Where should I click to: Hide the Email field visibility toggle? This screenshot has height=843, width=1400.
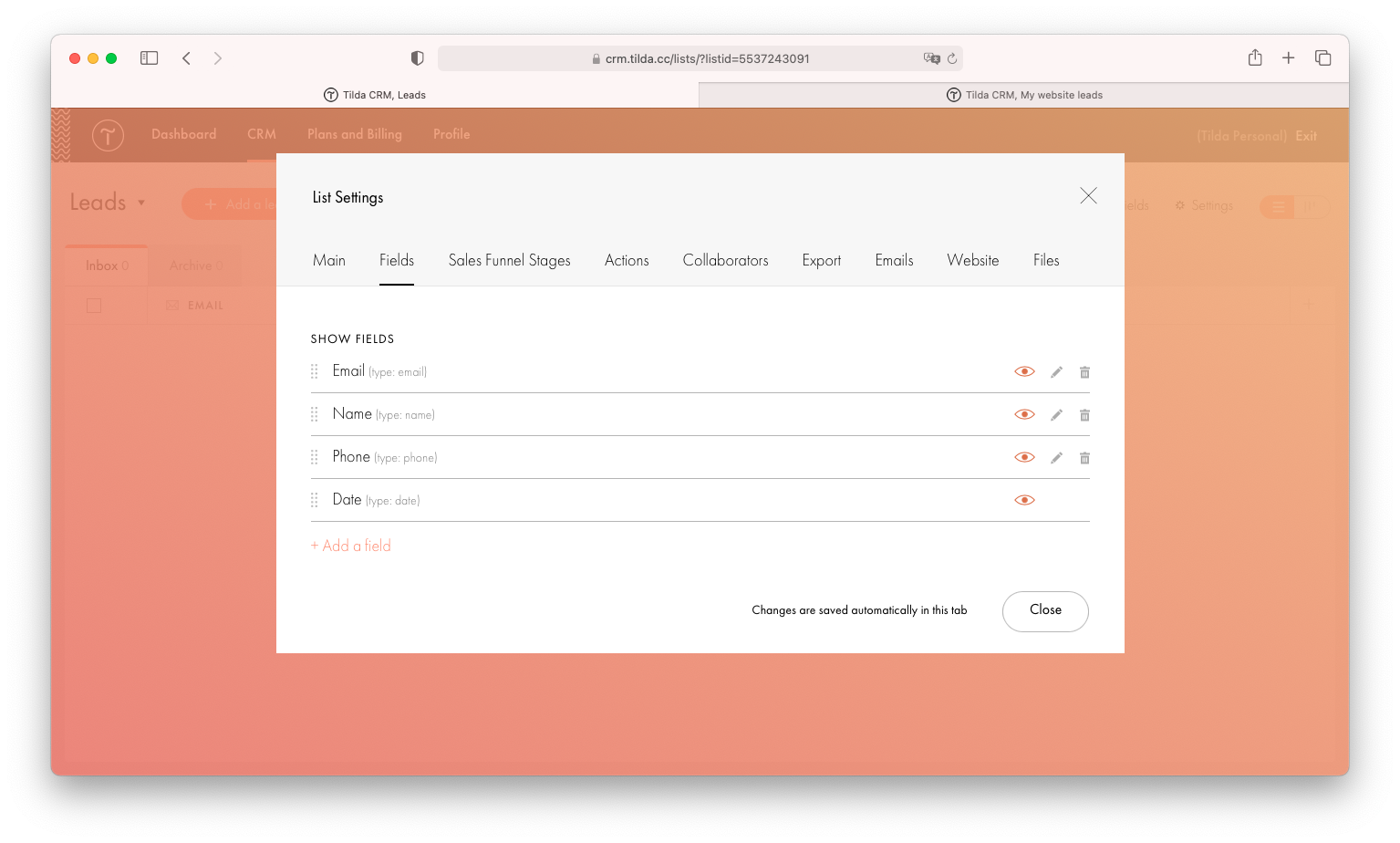click(1024, 371)
